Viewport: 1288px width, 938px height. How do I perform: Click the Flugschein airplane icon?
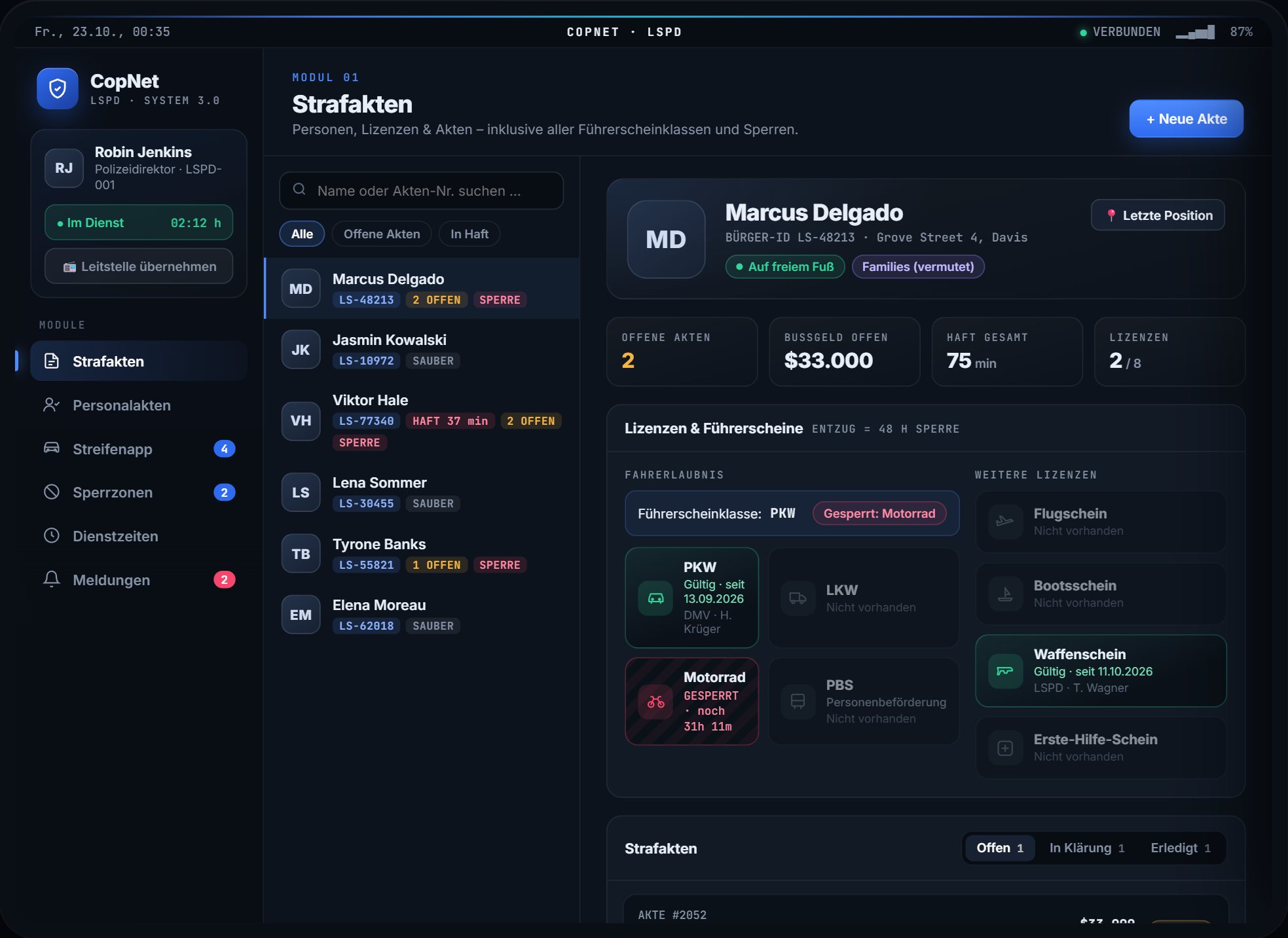pyautogui.click(x=1005, y=522)
